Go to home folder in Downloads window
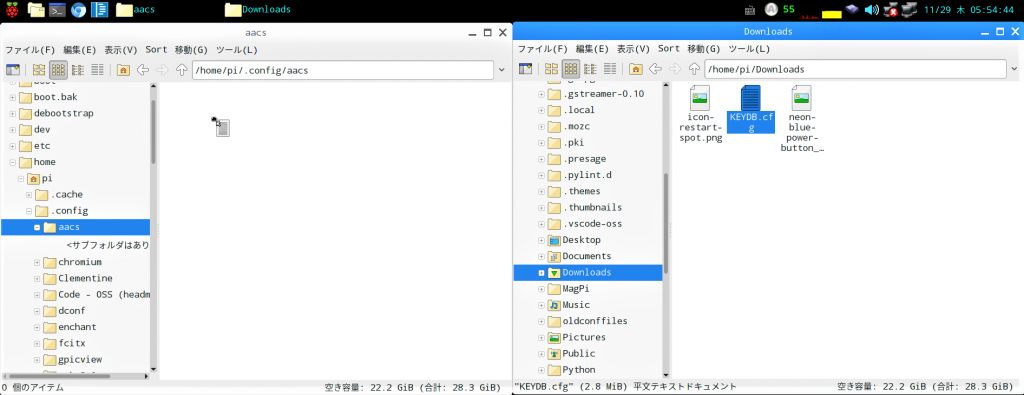Image resolution: width=1024 pixels, height=395 pixels. tap(635, 69)
